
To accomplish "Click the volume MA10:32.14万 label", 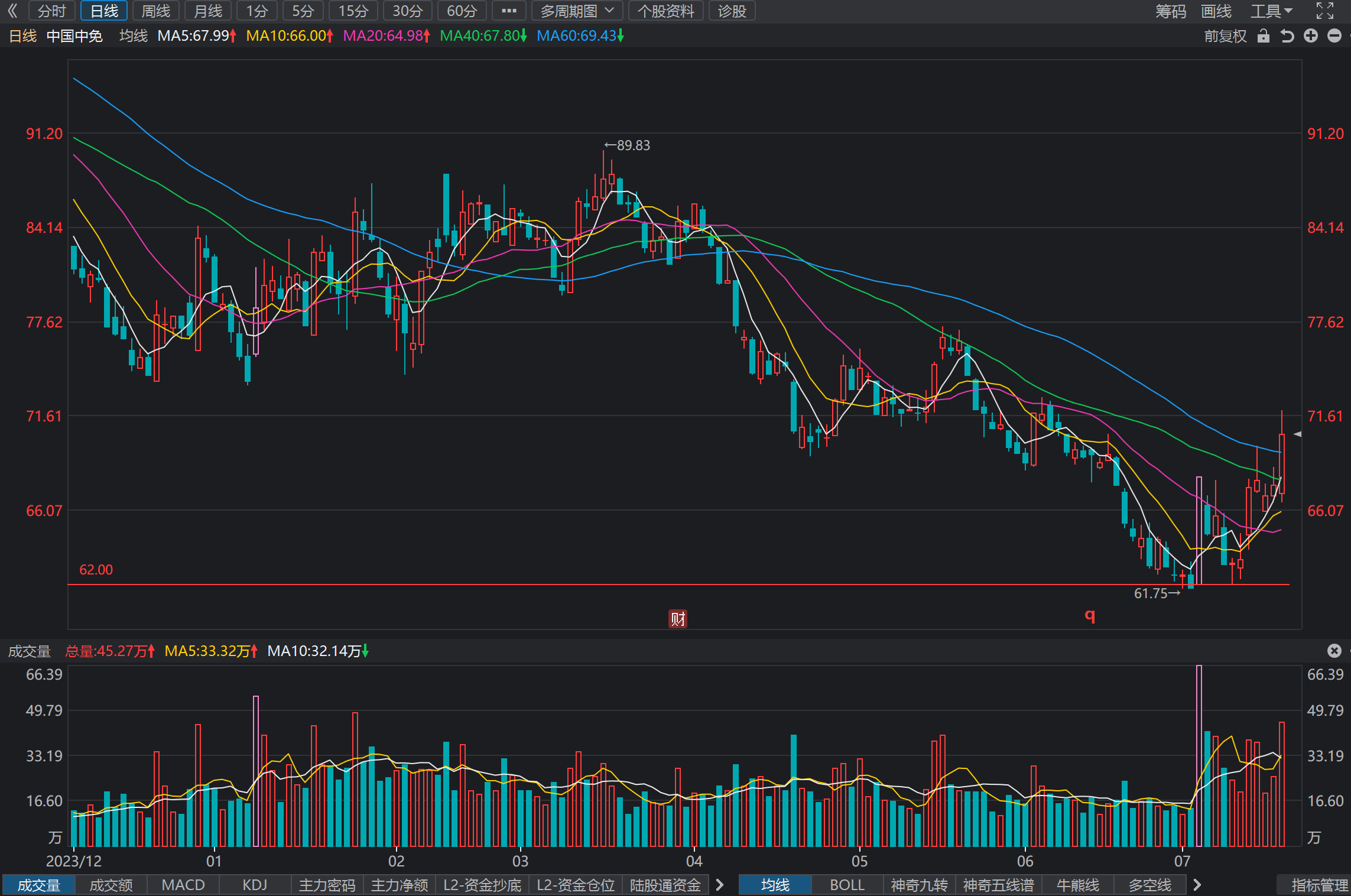I will tap(318, 651).
